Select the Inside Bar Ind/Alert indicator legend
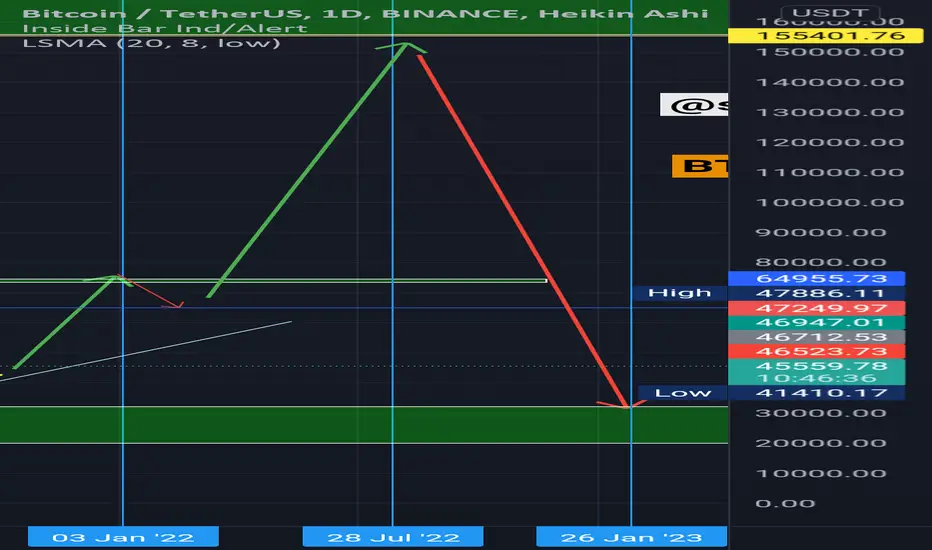This screenshot has width=932, height=550. click(x=165, y=28)
